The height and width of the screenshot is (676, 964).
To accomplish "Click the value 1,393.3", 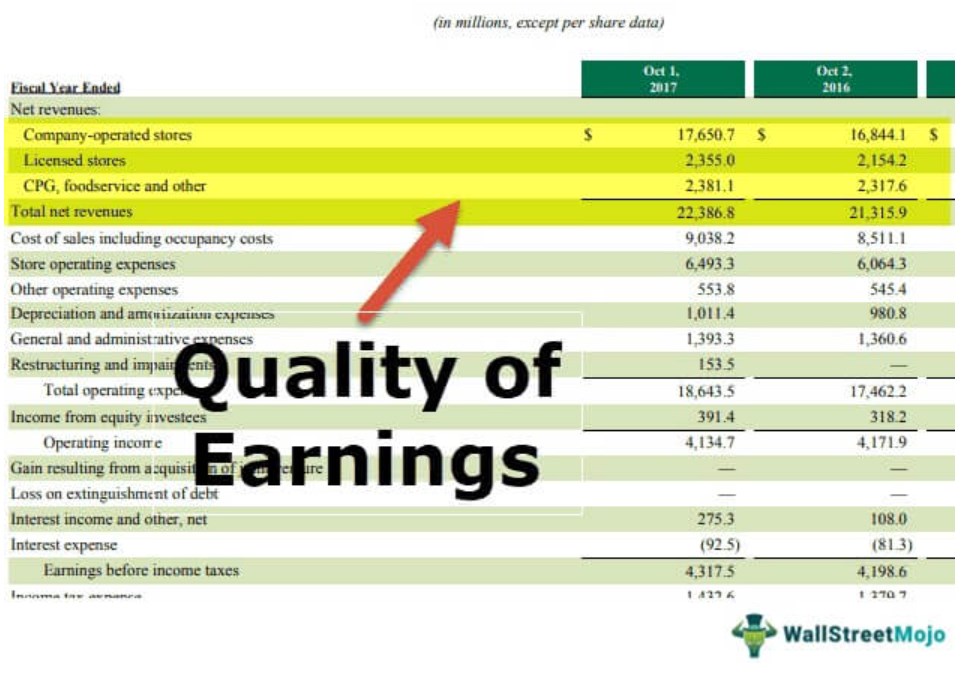I will (710, 339).
